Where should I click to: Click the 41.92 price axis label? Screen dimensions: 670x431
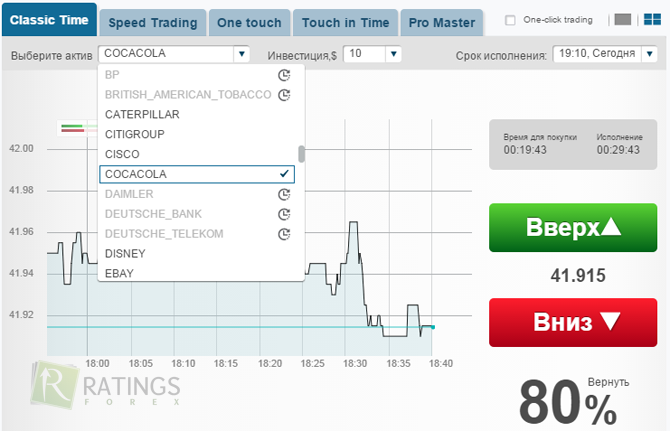tap(21, 315)
